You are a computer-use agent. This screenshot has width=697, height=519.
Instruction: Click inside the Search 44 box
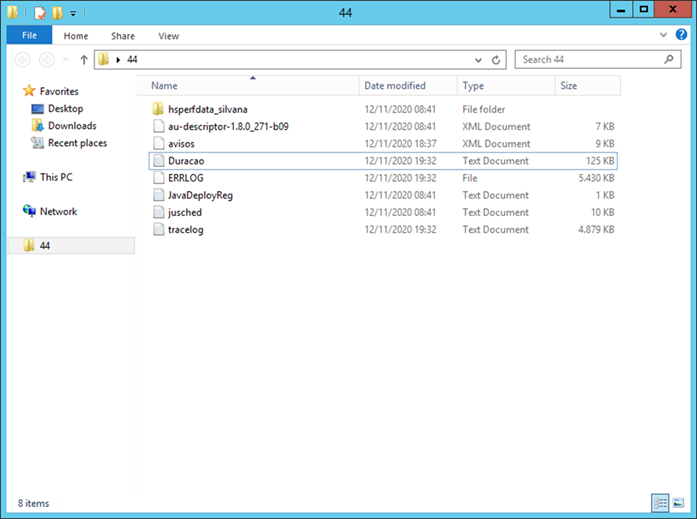[590, 60]
